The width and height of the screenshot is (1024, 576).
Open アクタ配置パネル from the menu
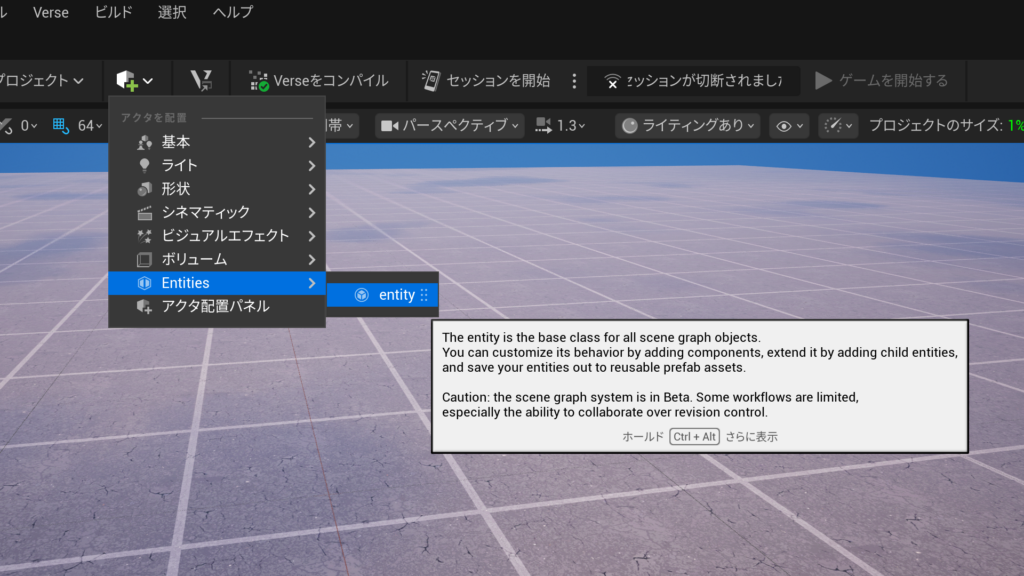click(216, 306)
